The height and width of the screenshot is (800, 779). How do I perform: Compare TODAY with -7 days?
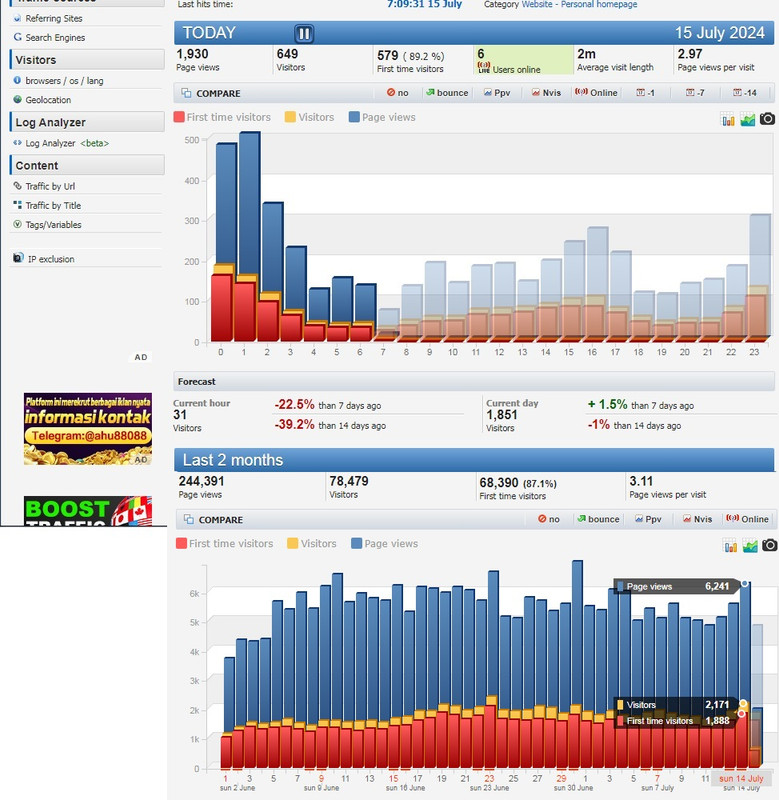click(x=694, y=93)
